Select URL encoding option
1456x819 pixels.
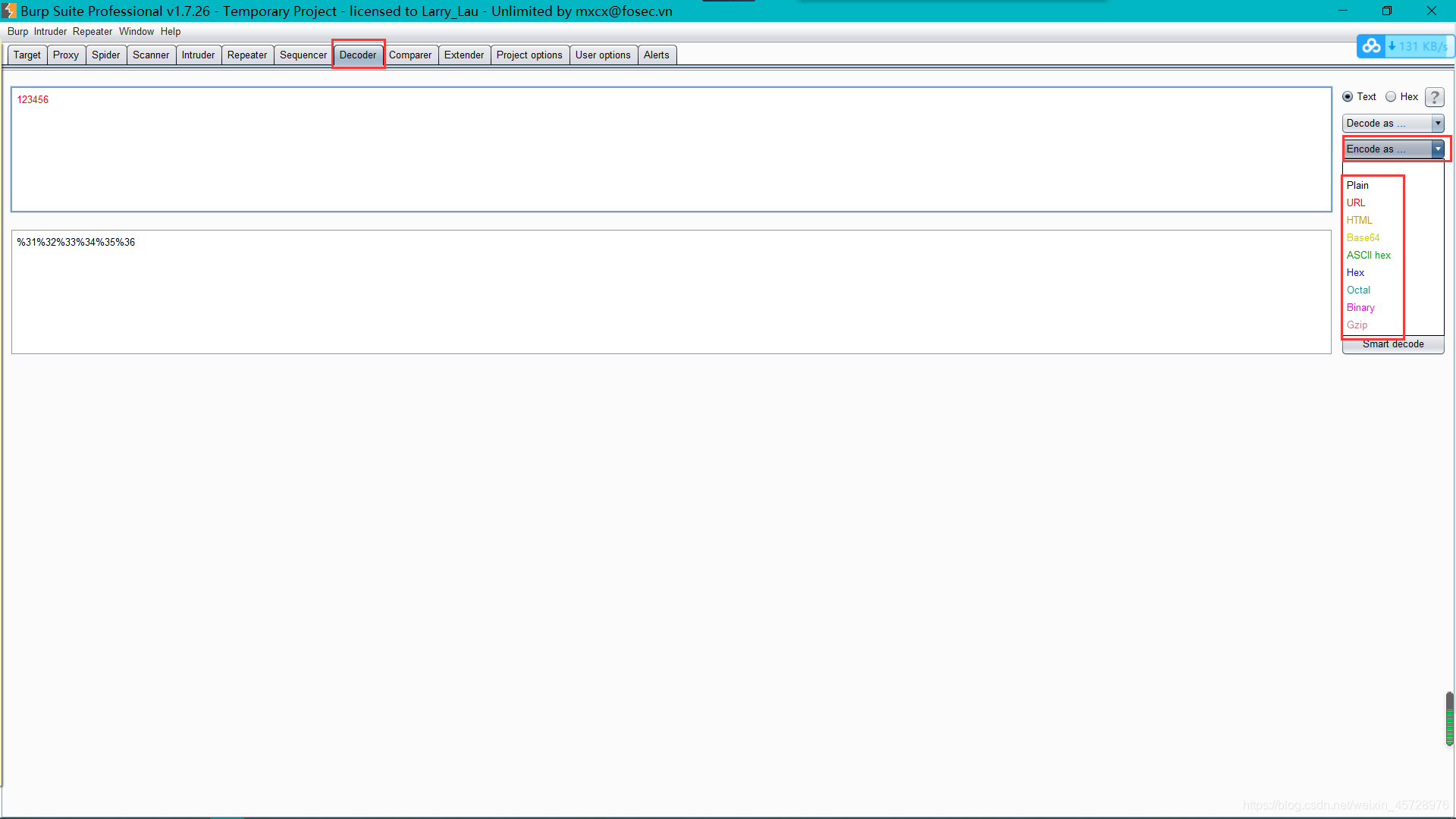click(x=1356, y=202)
